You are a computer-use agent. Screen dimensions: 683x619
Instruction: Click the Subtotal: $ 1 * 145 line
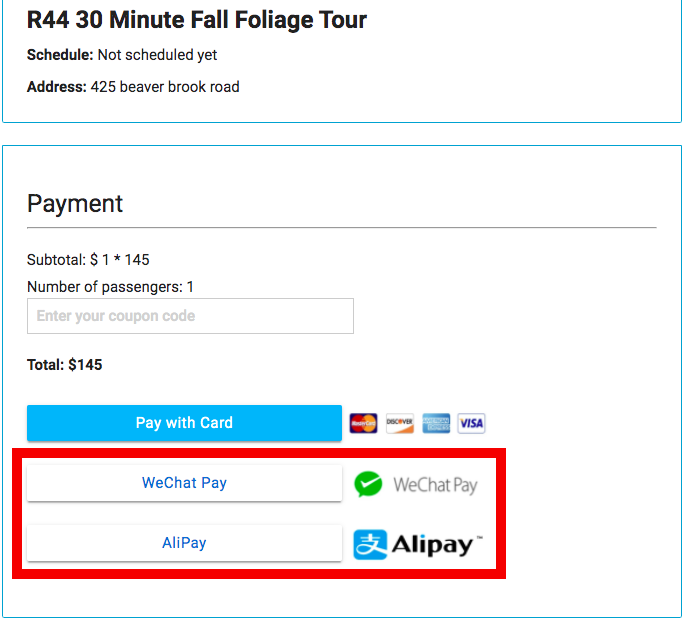click(x=88, y=260)
